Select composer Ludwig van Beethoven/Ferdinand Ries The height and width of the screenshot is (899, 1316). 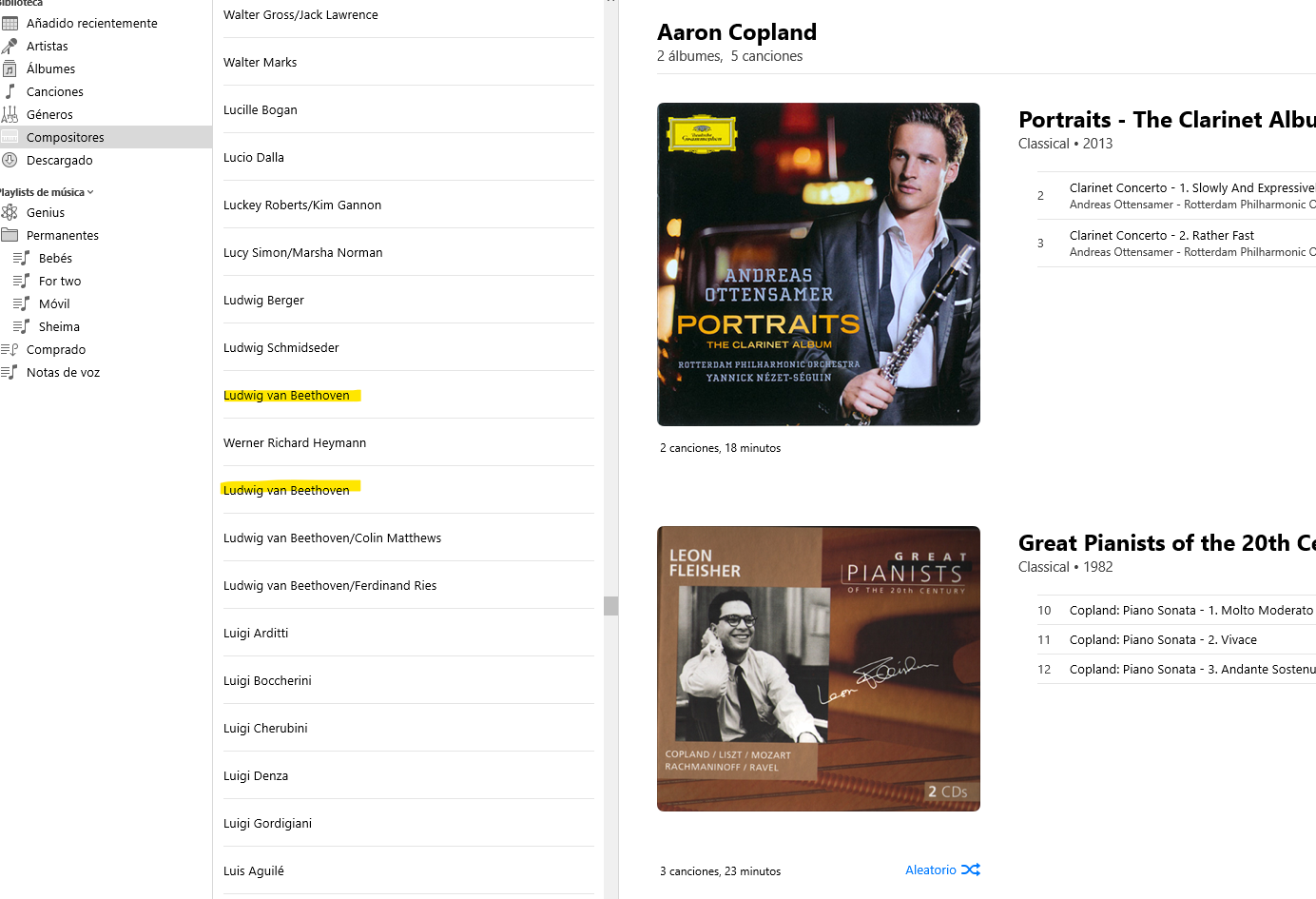(330, 585)
